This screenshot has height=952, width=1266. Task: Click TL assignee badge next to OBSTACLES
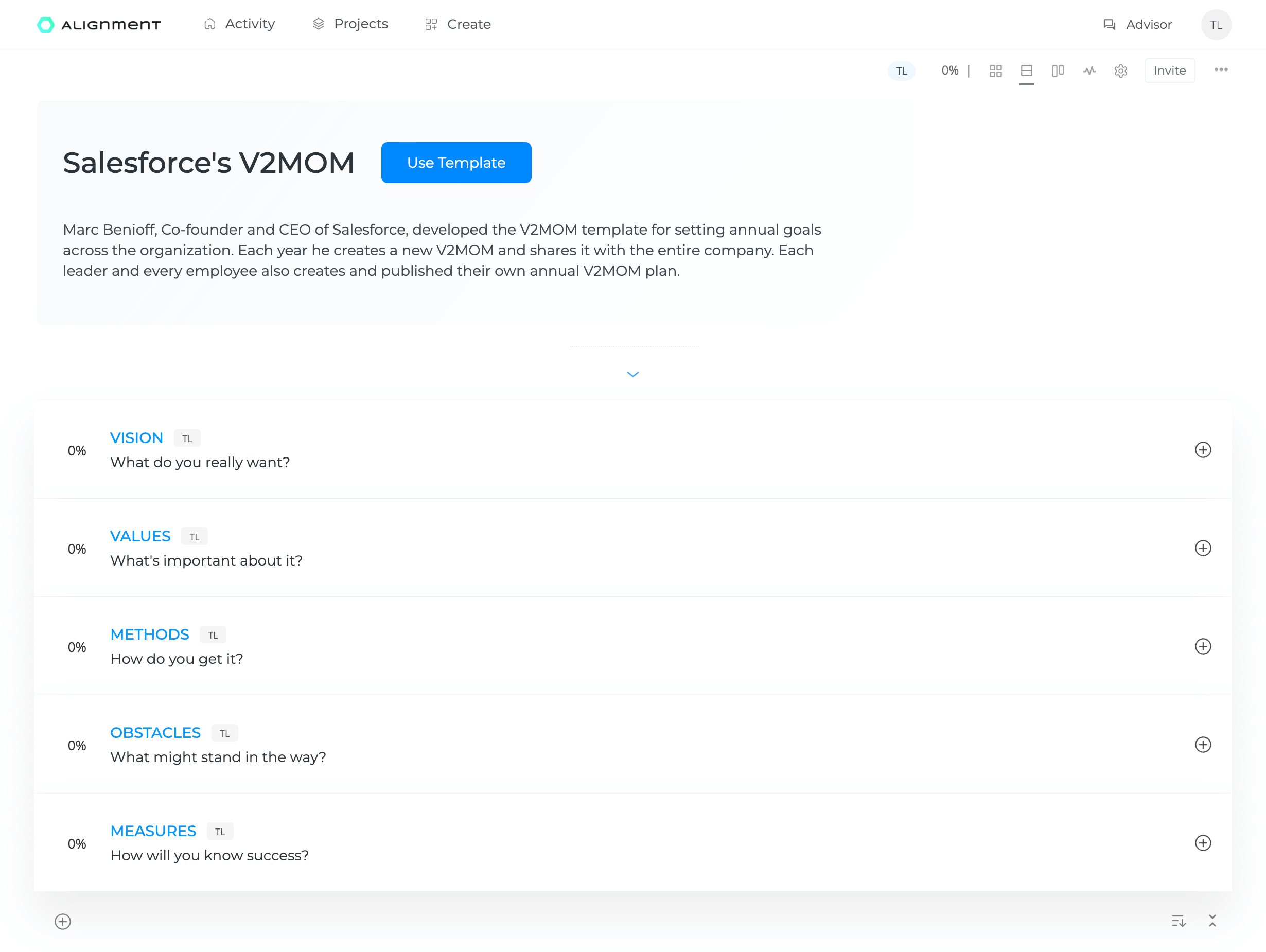tap(224, 733)
